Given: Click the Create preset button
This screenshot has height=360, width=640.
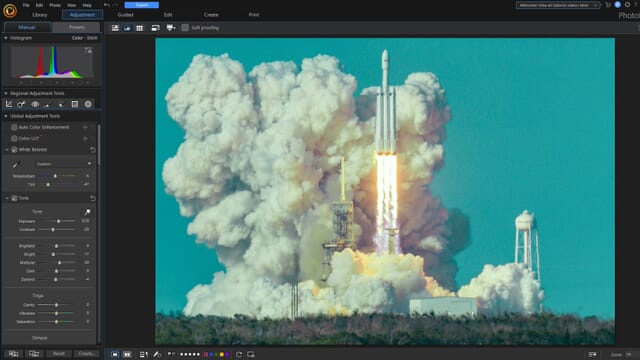Looking at the screenshot, I should pyautogui.click(x=87, y=354).
